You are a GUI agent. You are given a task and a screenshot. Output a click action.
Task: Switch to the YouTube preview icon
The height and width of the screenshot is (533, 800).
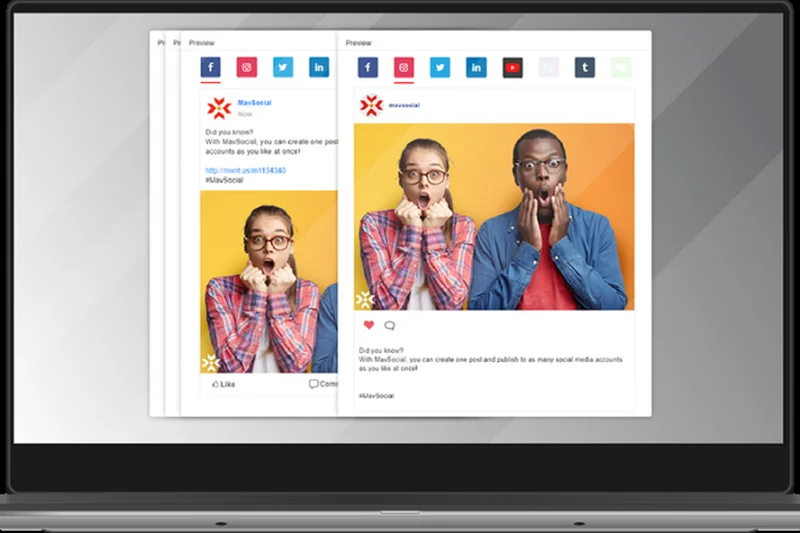tap(512, 68)
